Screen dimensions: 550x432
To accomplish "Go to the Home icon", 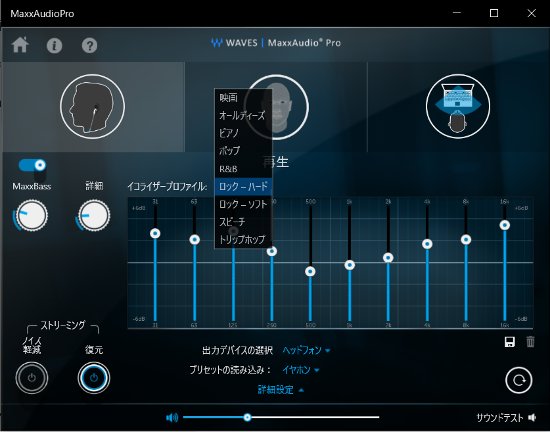I will point(20,45).
